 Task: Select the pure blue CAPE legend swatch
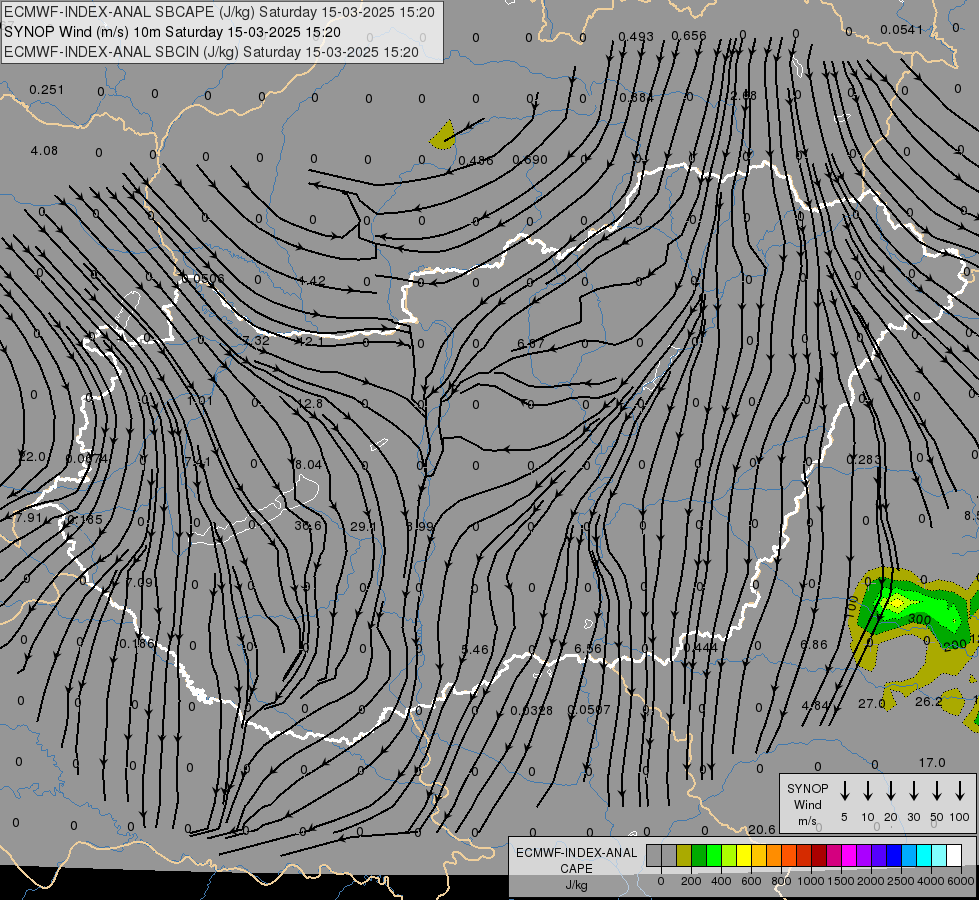[x=894, y=855]
